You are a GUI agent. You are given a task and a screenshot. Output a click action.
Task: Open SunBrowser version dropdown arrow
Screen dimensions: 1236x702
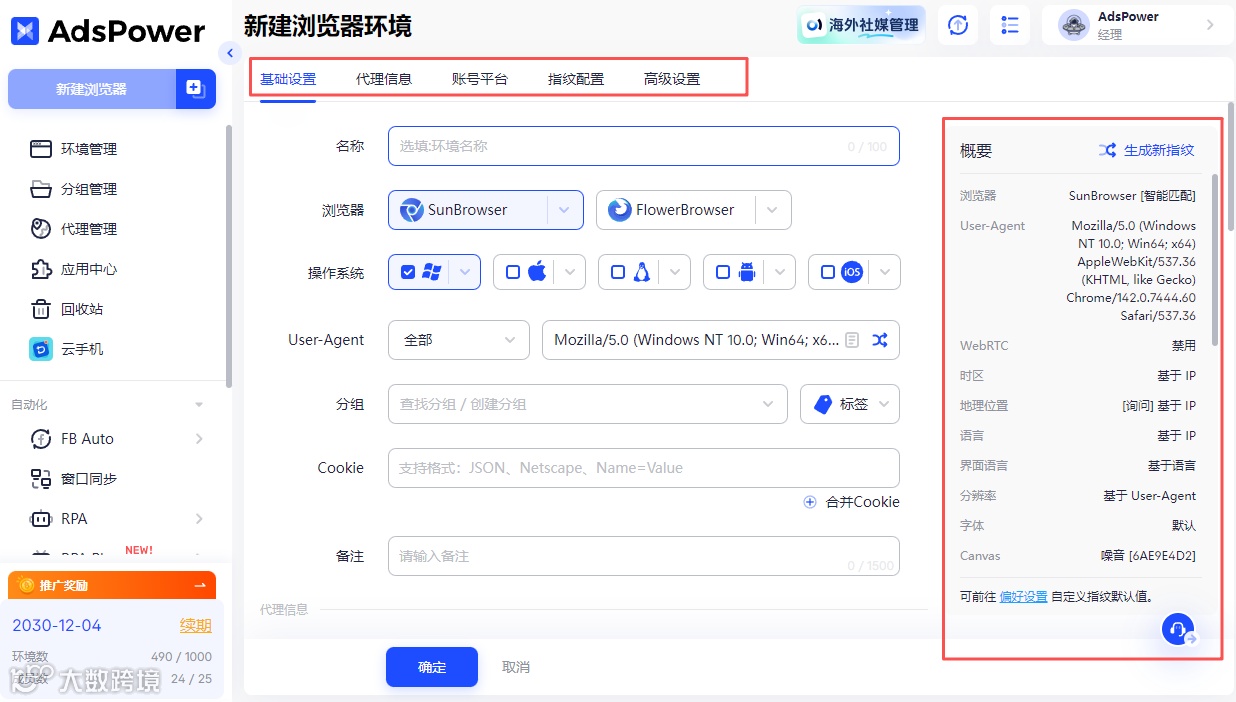[565, 210]
